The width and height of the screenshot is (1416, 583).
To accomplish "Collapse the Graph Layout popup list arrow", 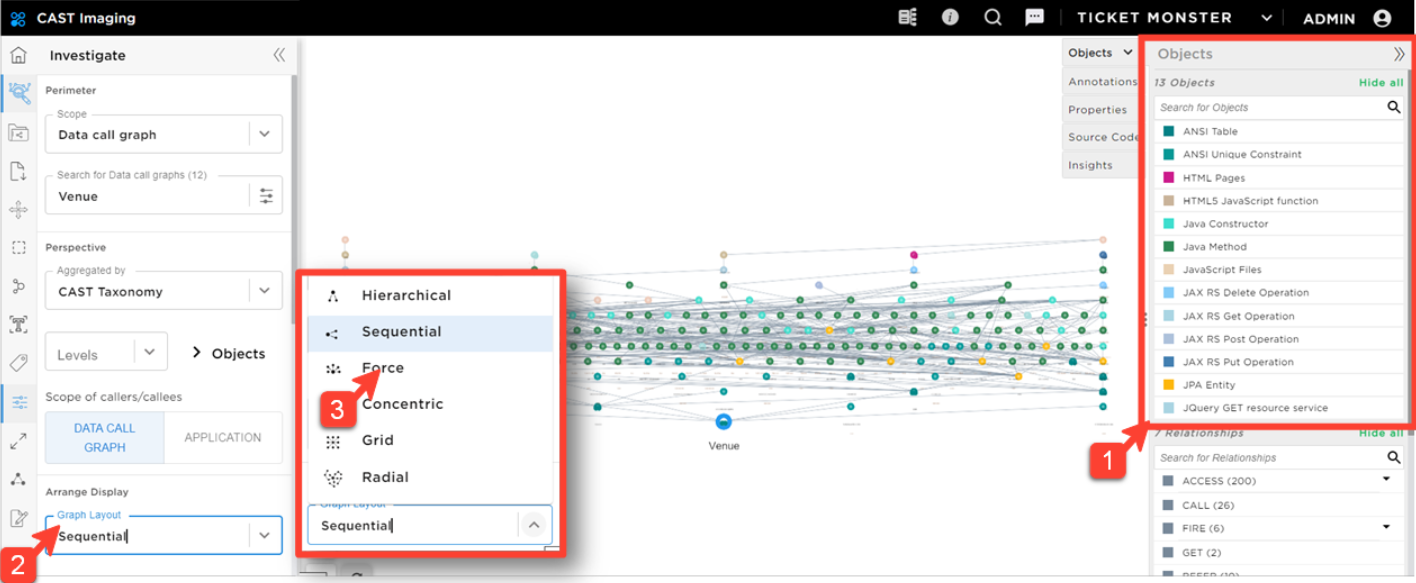I will pyautogui.click(x=534, y=525).
